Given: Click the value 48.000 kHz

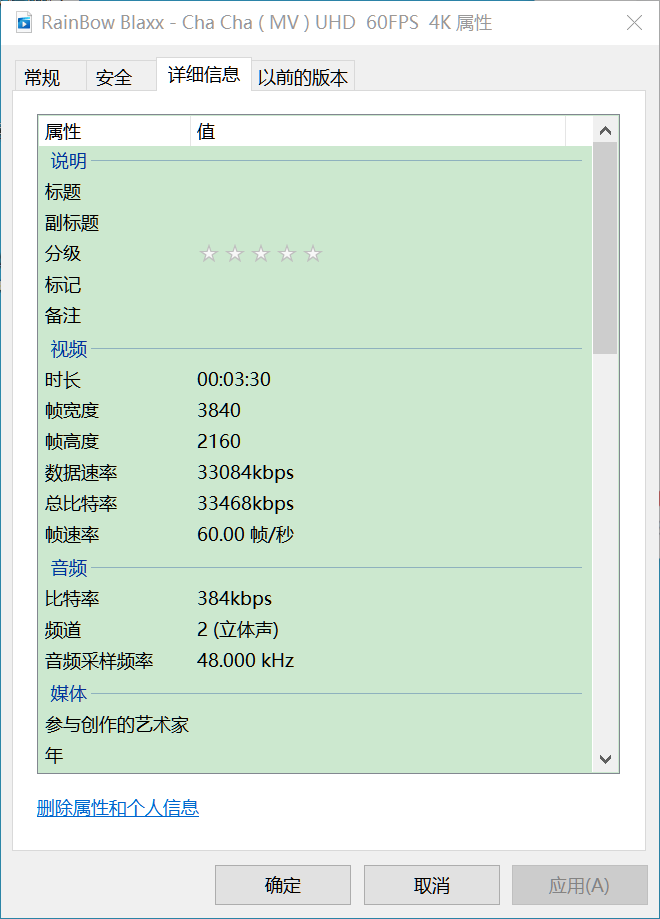Looking at the screenshot, I should [246, 661].
